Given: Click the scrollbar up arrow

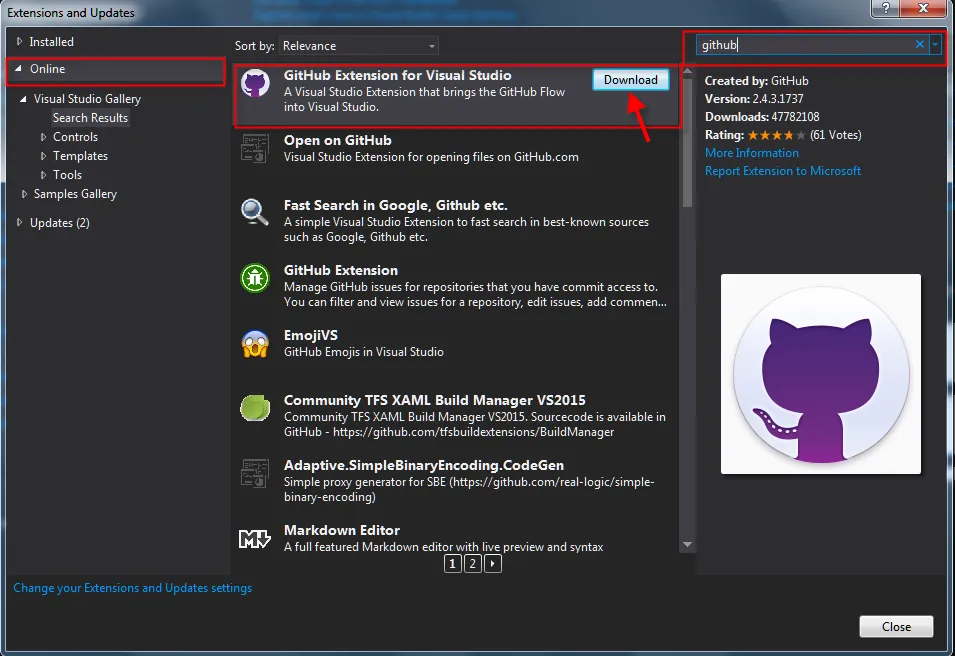Looking at the screenshot, I should pos(688,71).
